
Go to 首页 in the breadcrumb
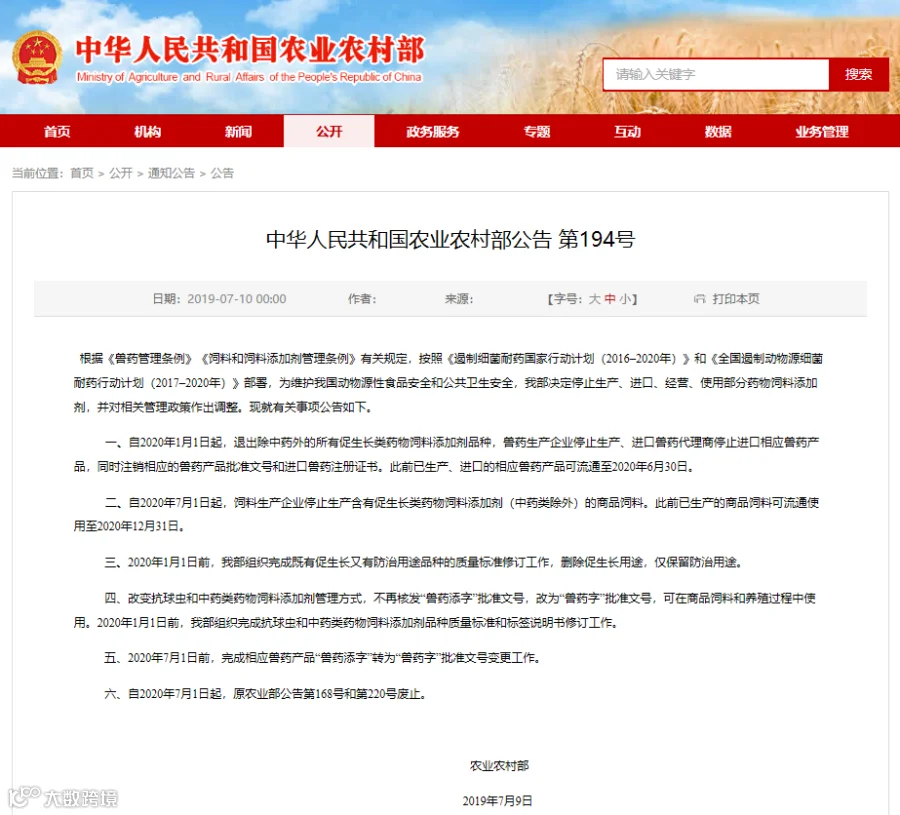tap(82, 173)
